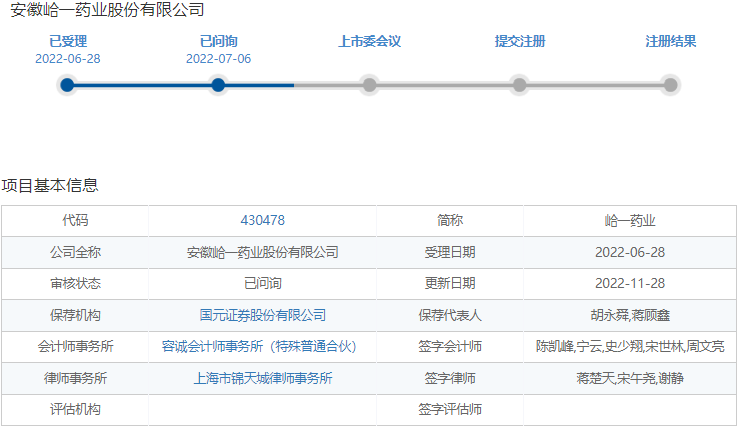The width and height of the screenshot is (738, 427).
Task: Select the grey dot under 提交注册
Action: 520,85
